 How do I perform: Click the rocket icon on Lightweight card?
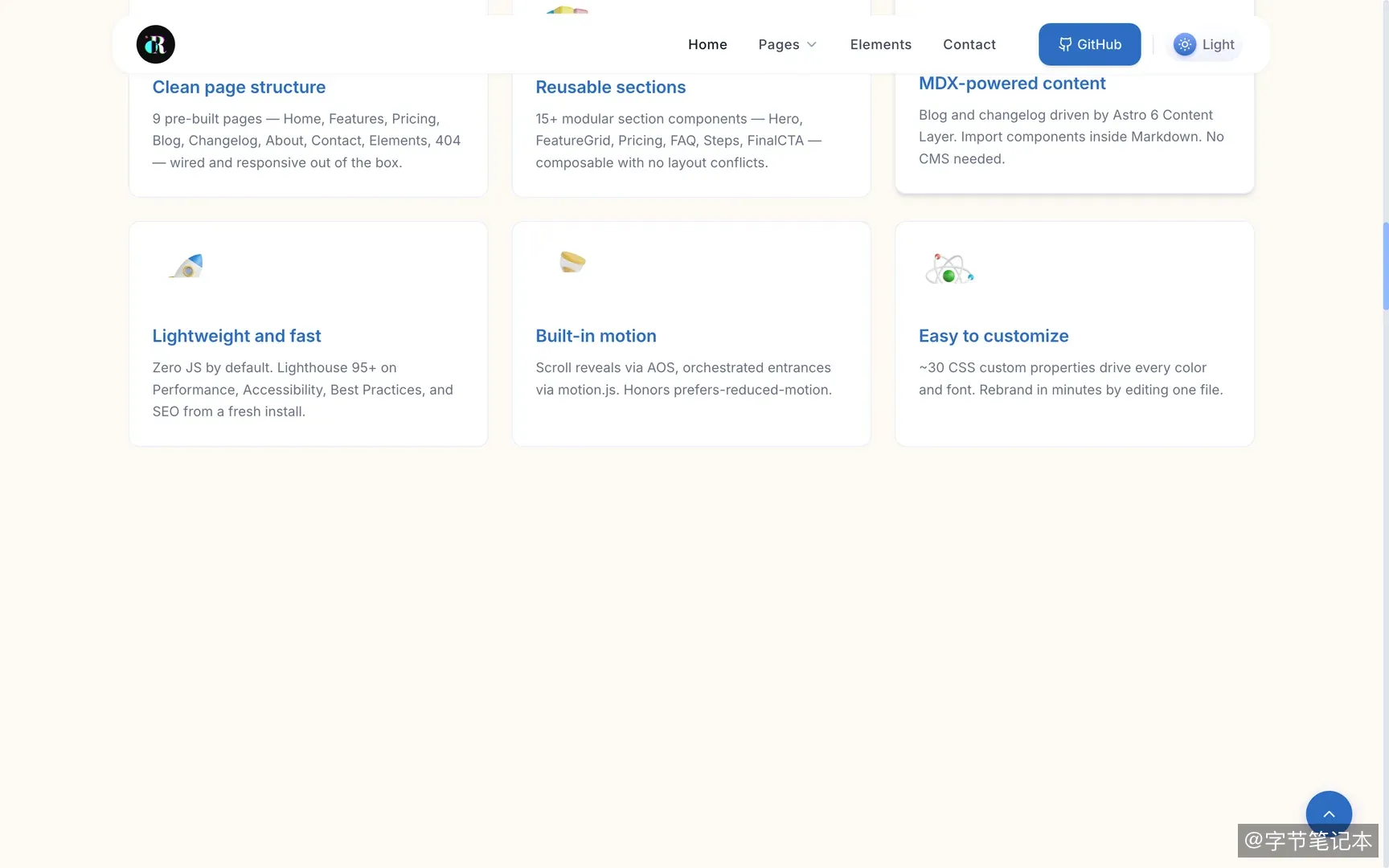coord(186,266)
